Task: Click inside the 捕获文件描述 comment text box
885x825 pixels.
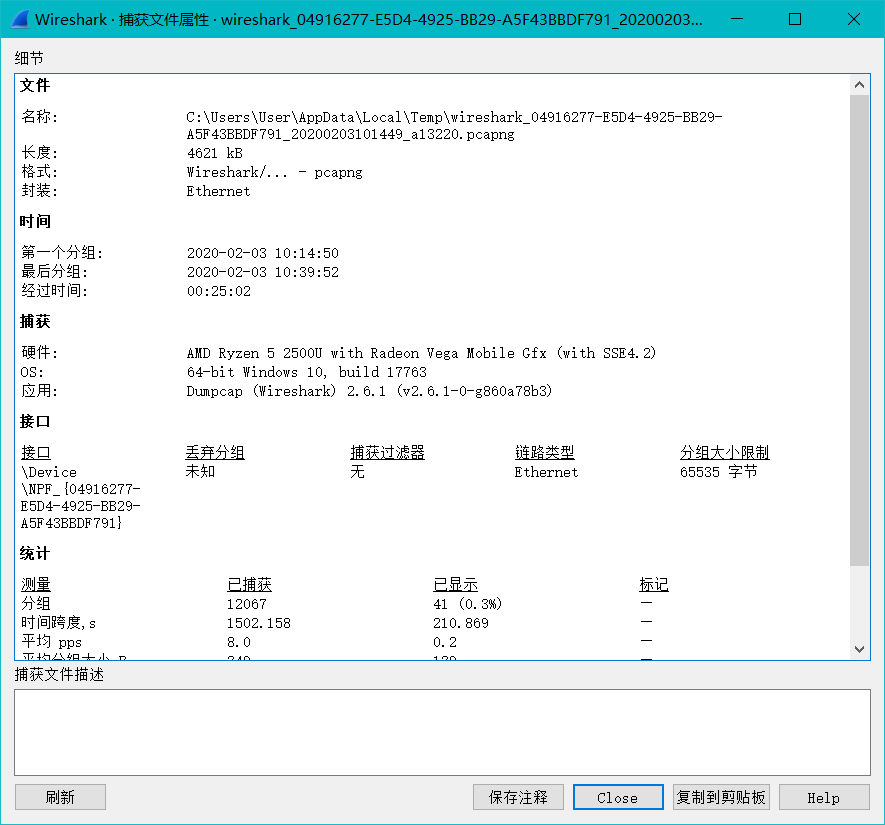Action: tap(442, 732)
